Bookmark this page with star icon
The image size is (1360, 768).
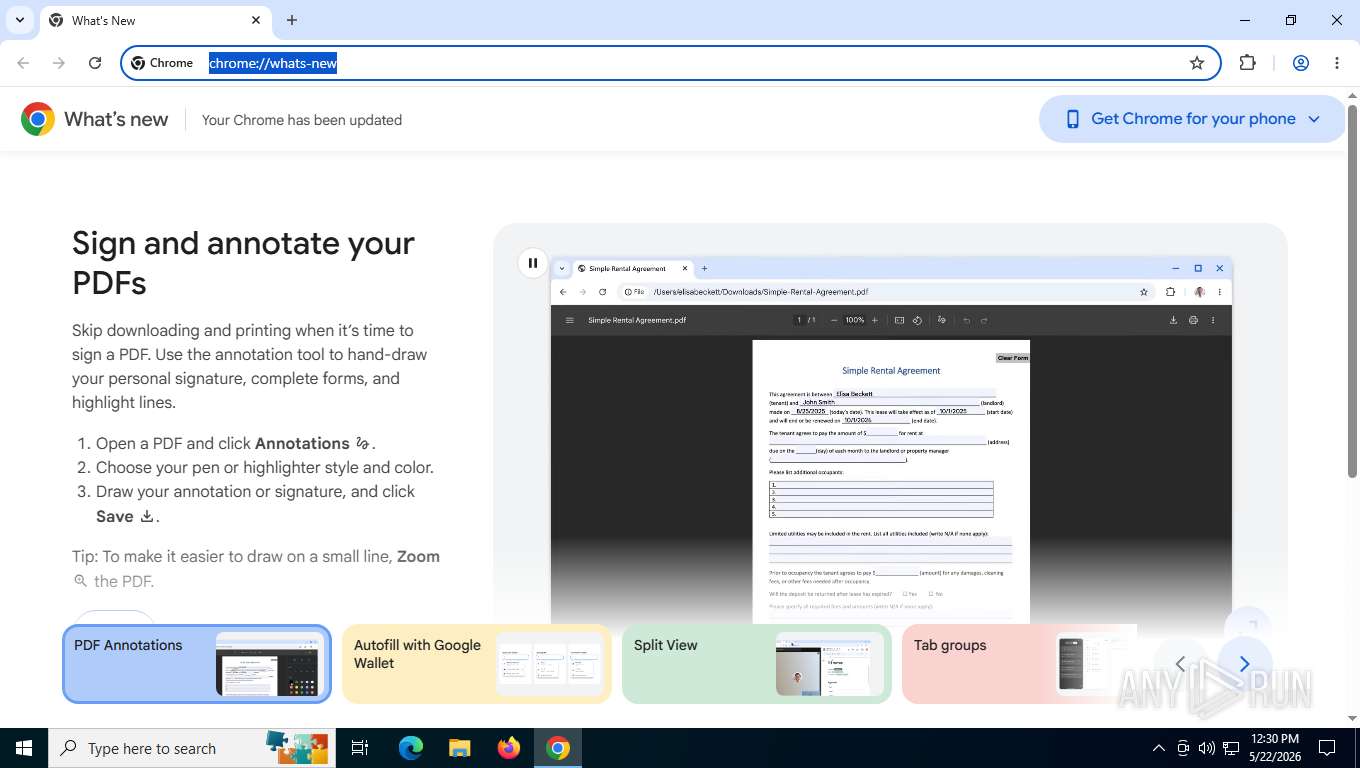[1197, 63]
